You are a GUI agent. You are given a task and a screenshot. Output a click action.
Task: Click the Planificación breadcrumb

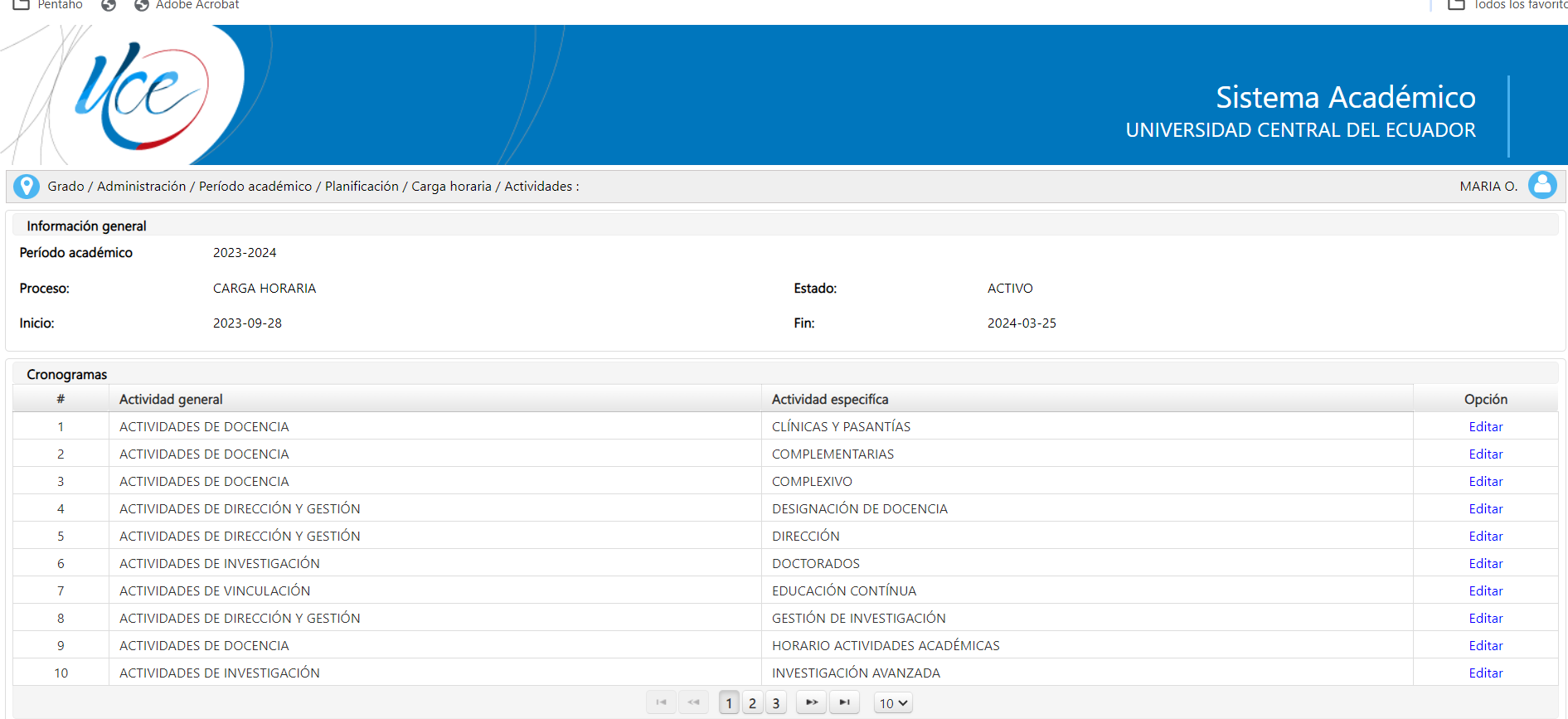click(362, 187)
